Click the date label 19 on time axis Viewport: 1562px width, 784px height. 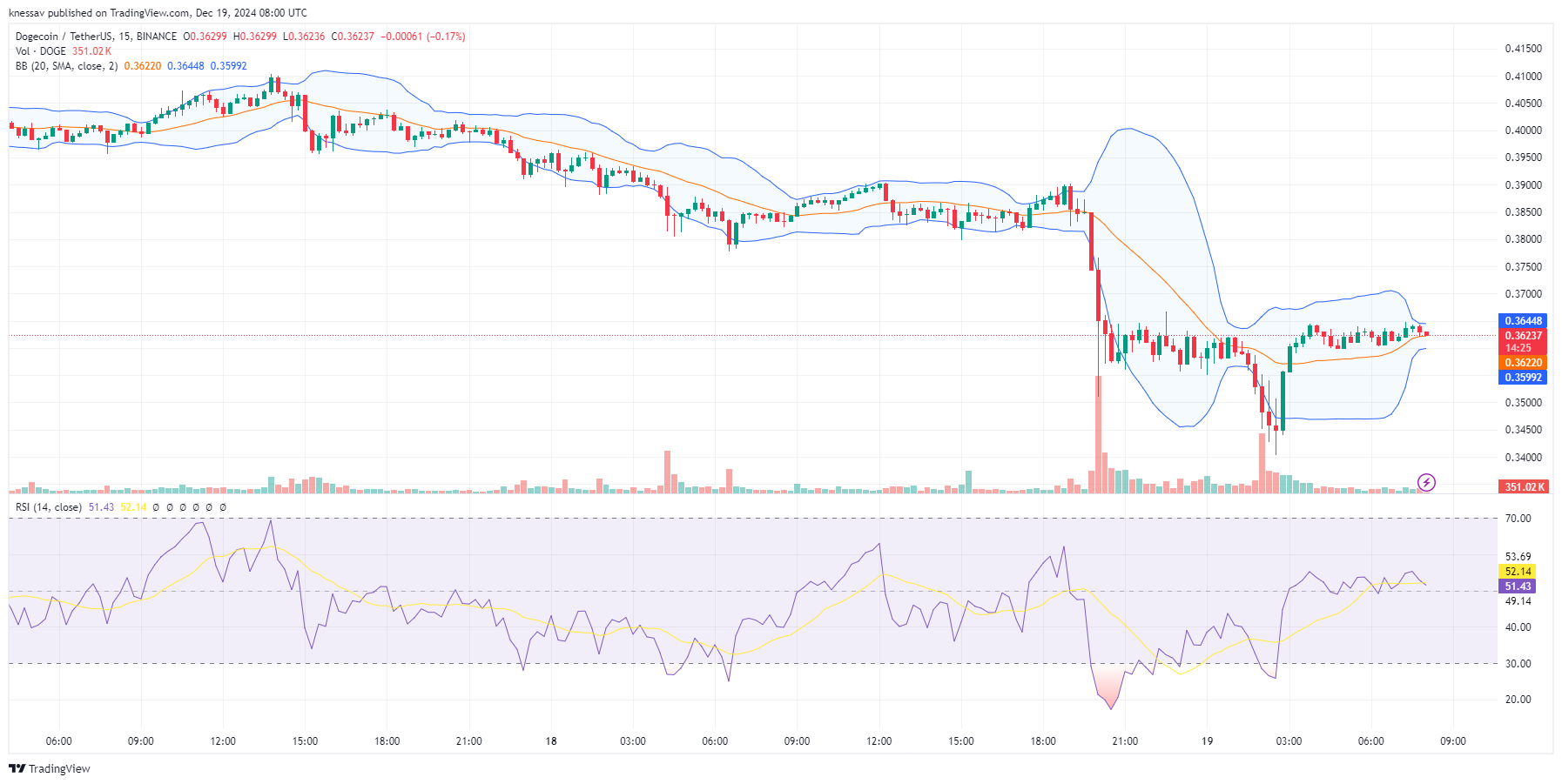(x=1207, y=741)
